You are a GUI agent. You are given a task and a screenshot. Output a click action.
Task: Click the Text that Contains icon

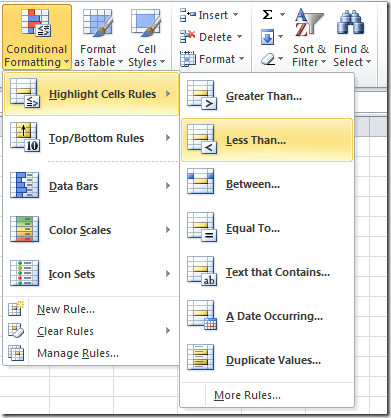(x=202, y=271)
